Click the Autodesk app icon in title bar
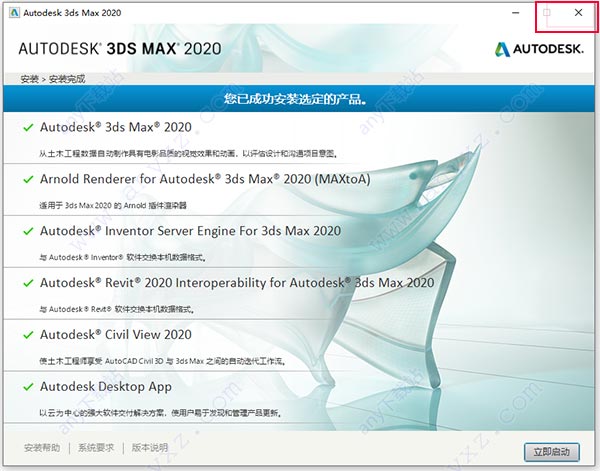The image size is (600, 471). (x=14, y=13)
